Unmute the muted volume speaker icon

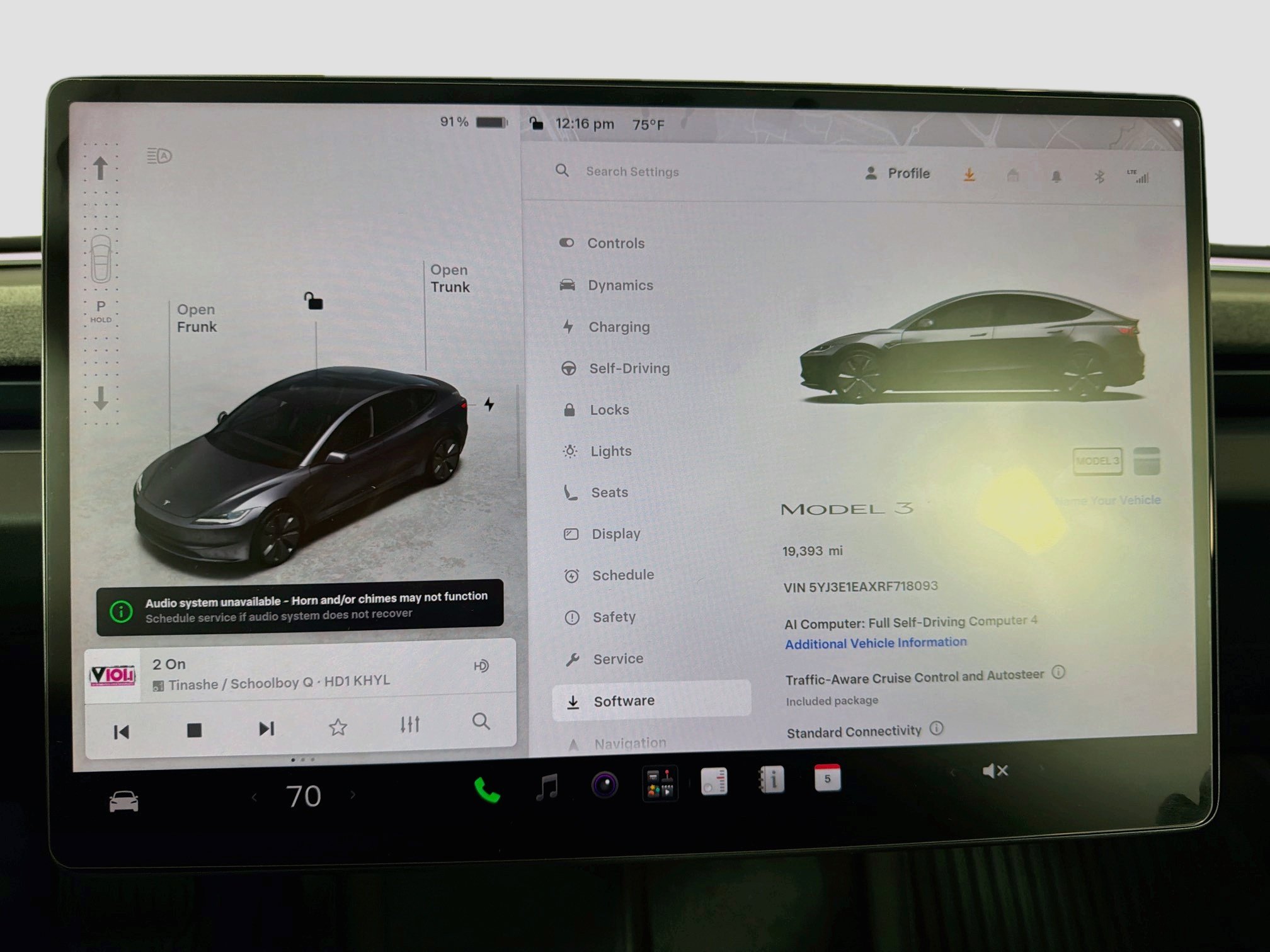[x=995, y=771]
